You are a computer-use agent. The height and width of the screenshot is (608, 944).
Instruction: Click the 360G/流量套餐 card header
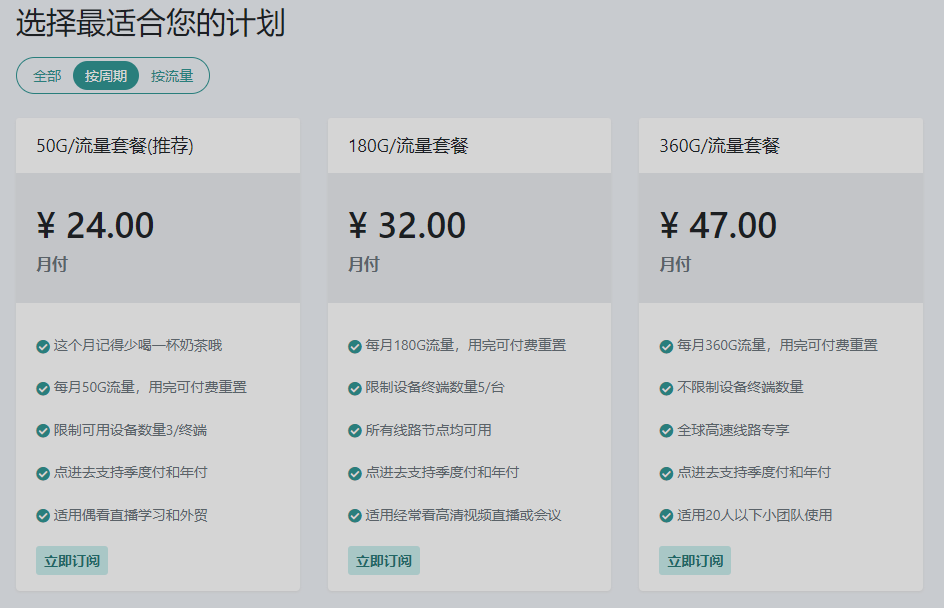click(719, 146)
